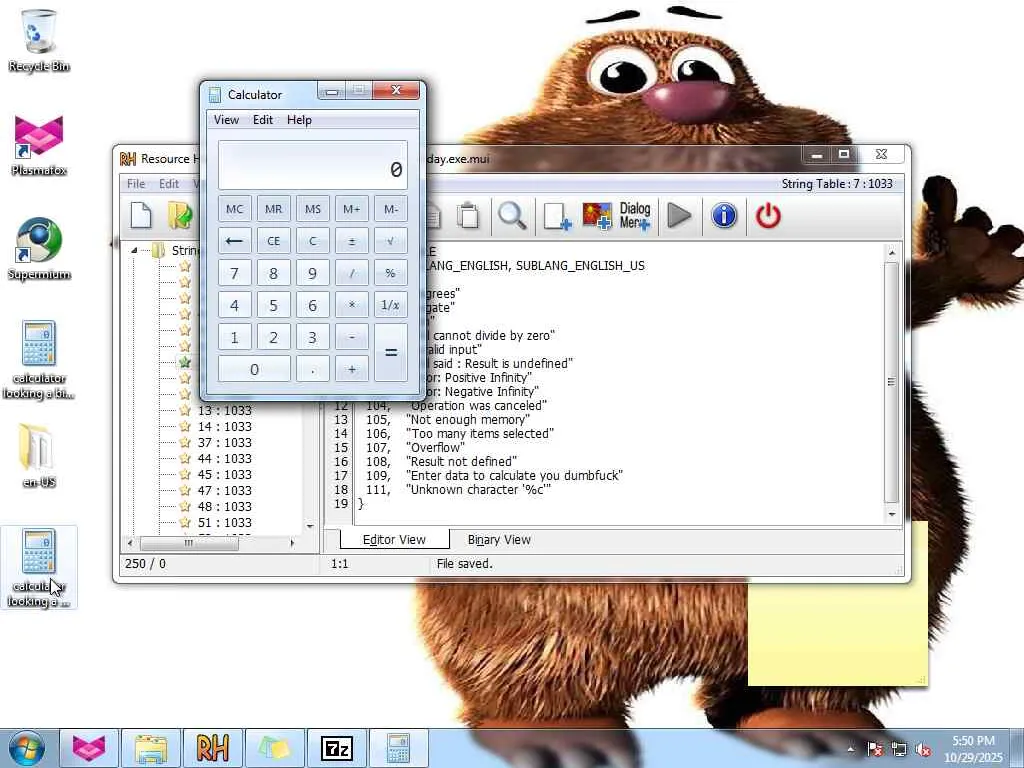Click the CE calculator button
Image resolution: width=1024 pixels, height=768 pixels.
tap(274, 241)
